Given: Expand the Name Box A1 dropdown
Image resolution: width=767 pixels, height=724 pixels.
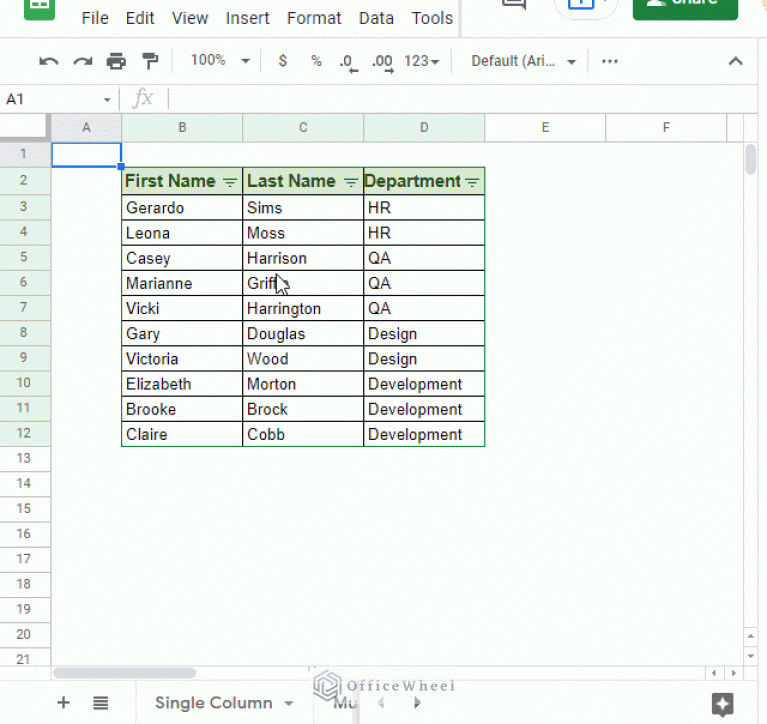Looking at the screenshot, I should click(107, 100).
